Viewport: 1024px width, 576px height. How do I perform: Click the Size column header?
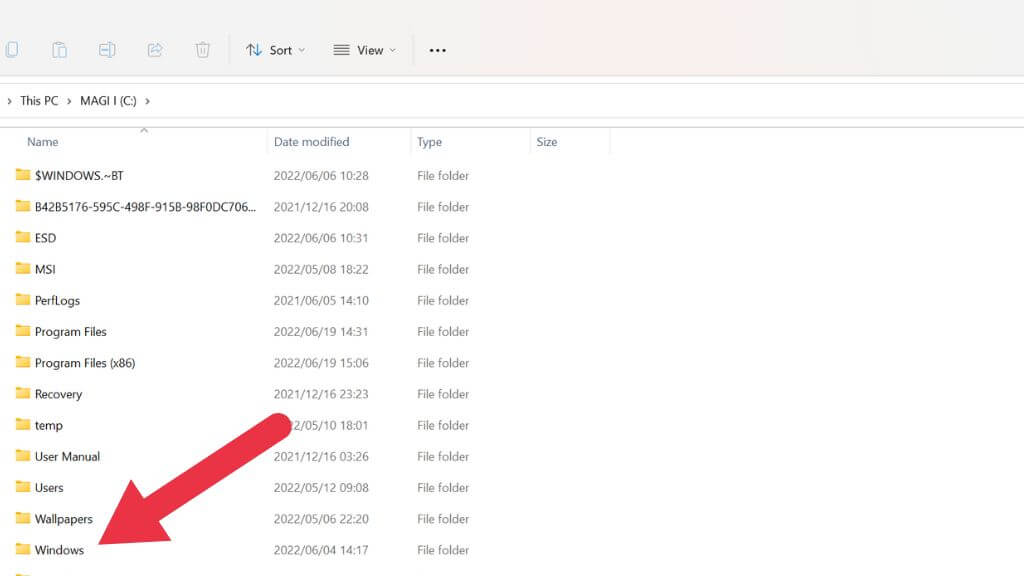(546, 142)
